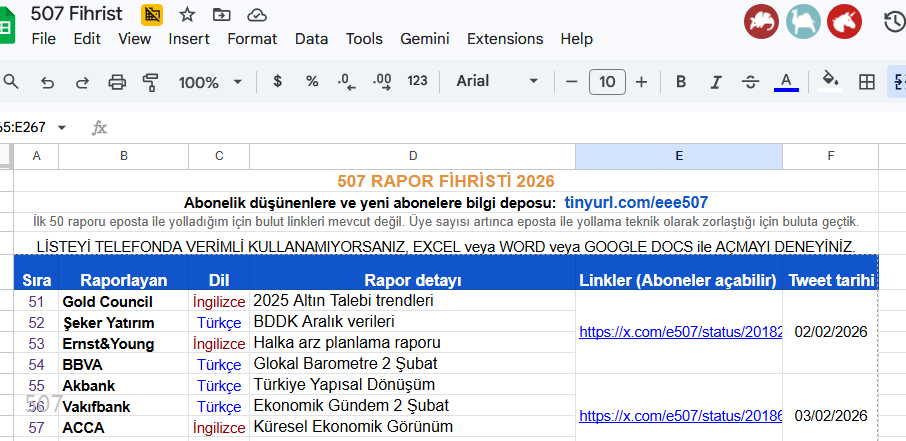Open the borders tool

tap(867, 82)
